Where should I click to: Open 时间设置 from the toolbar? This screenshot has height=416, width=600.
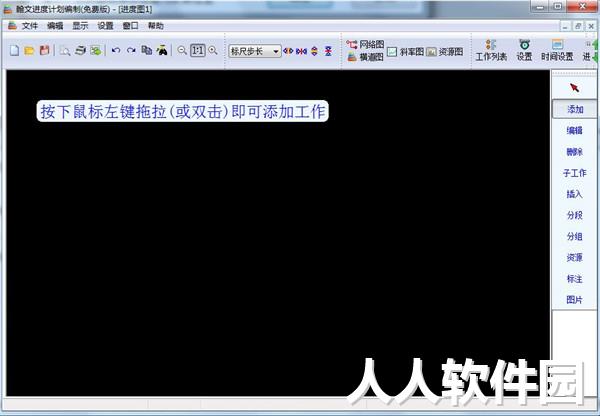557,50
